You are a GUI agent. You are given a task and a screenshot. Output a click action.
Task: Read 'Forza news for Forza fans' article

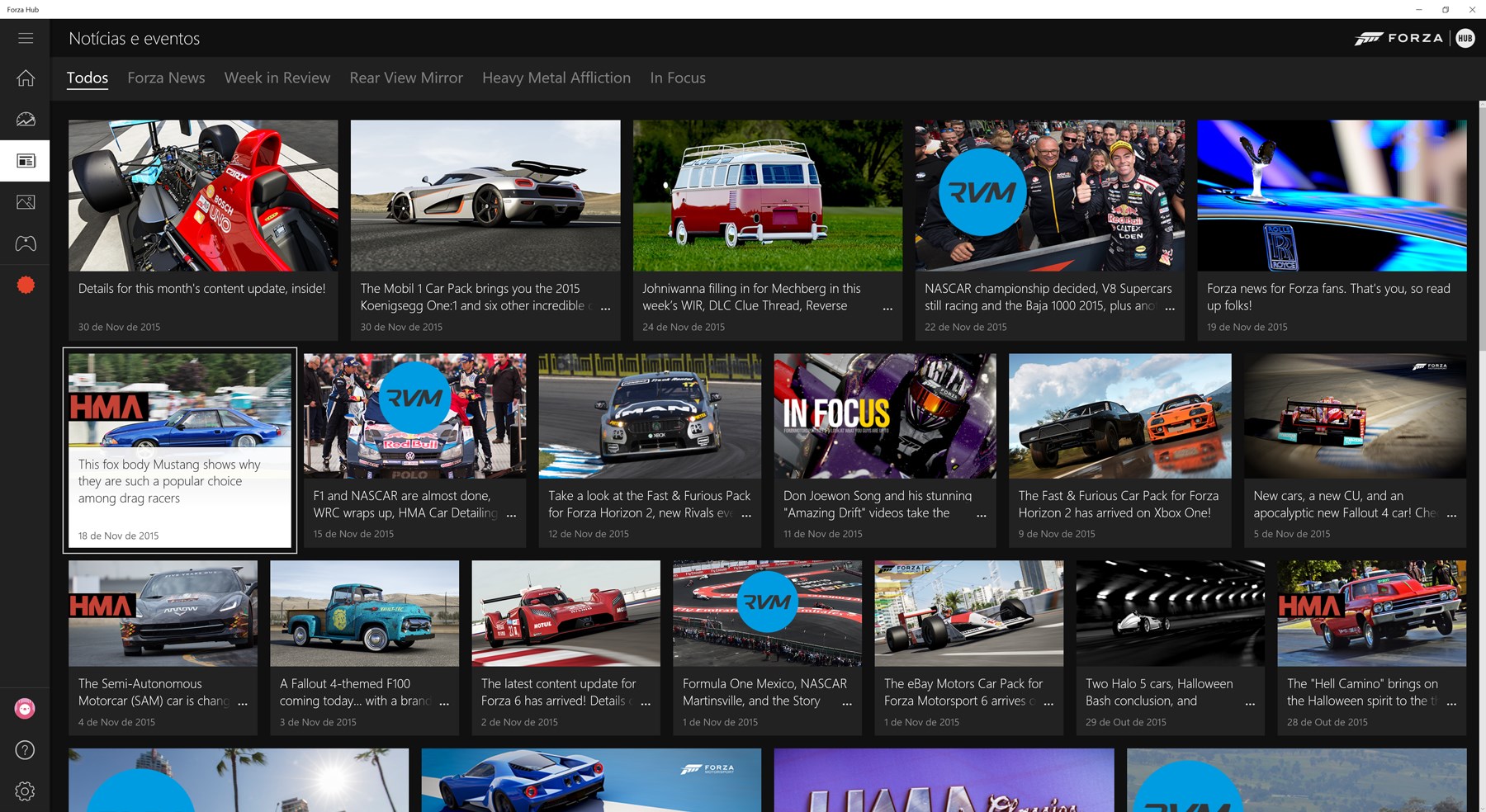pyautogui.click(x=1328, y=297)
